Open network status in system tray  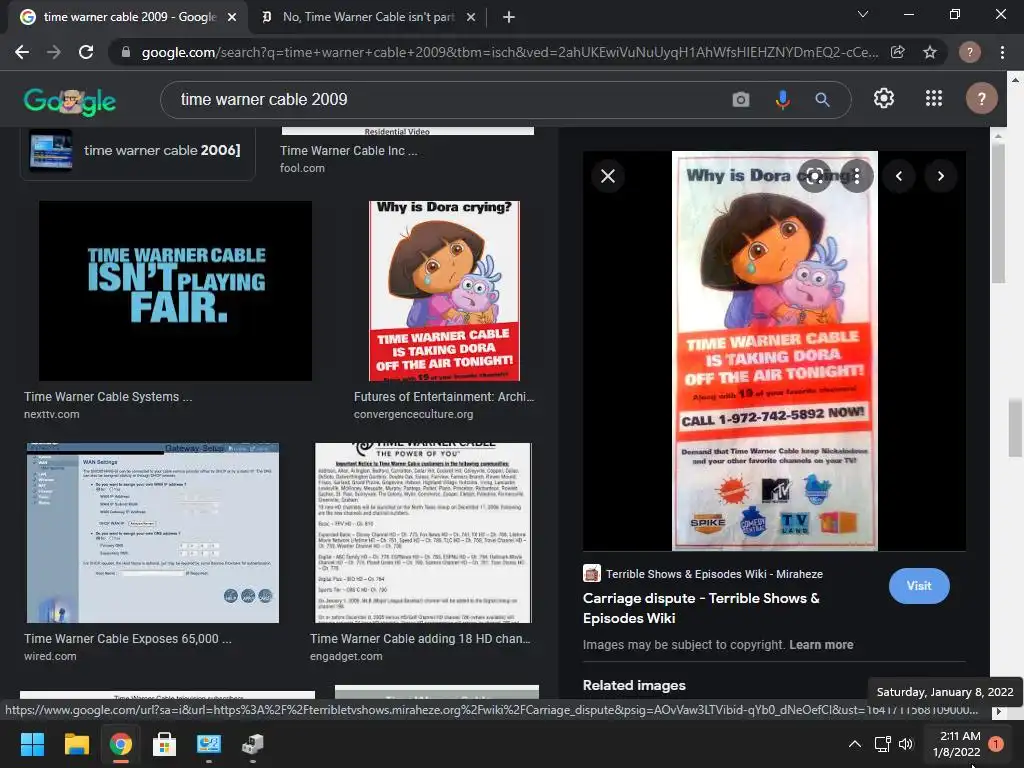click(882, 744)
